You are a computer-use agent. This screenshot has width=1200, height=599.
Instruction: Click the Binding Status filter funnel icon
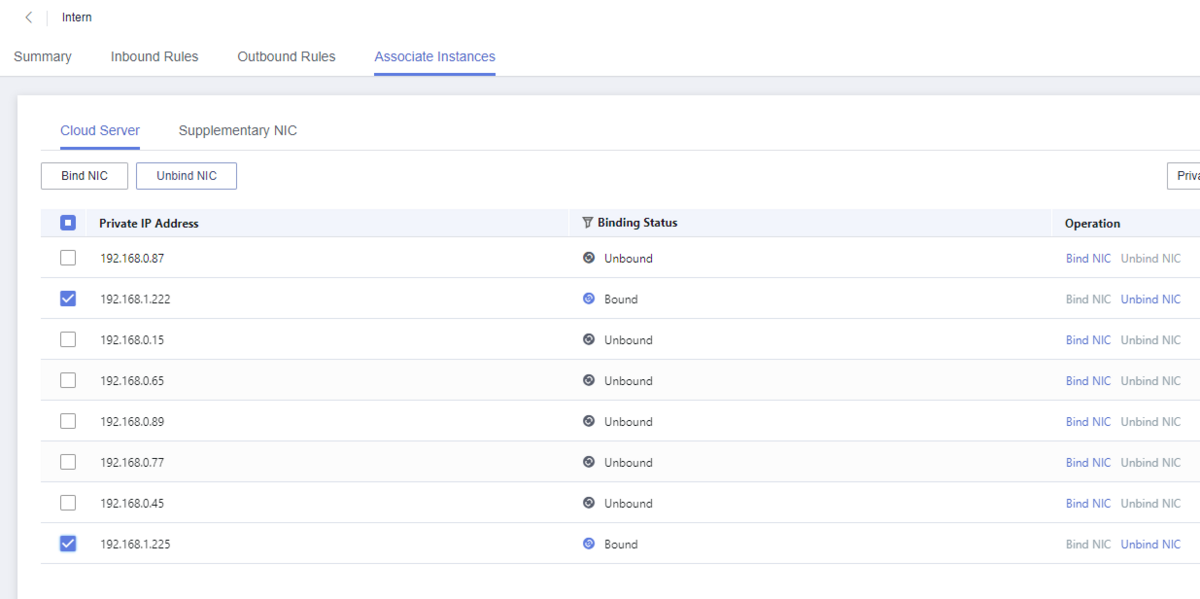coord(588,223)
